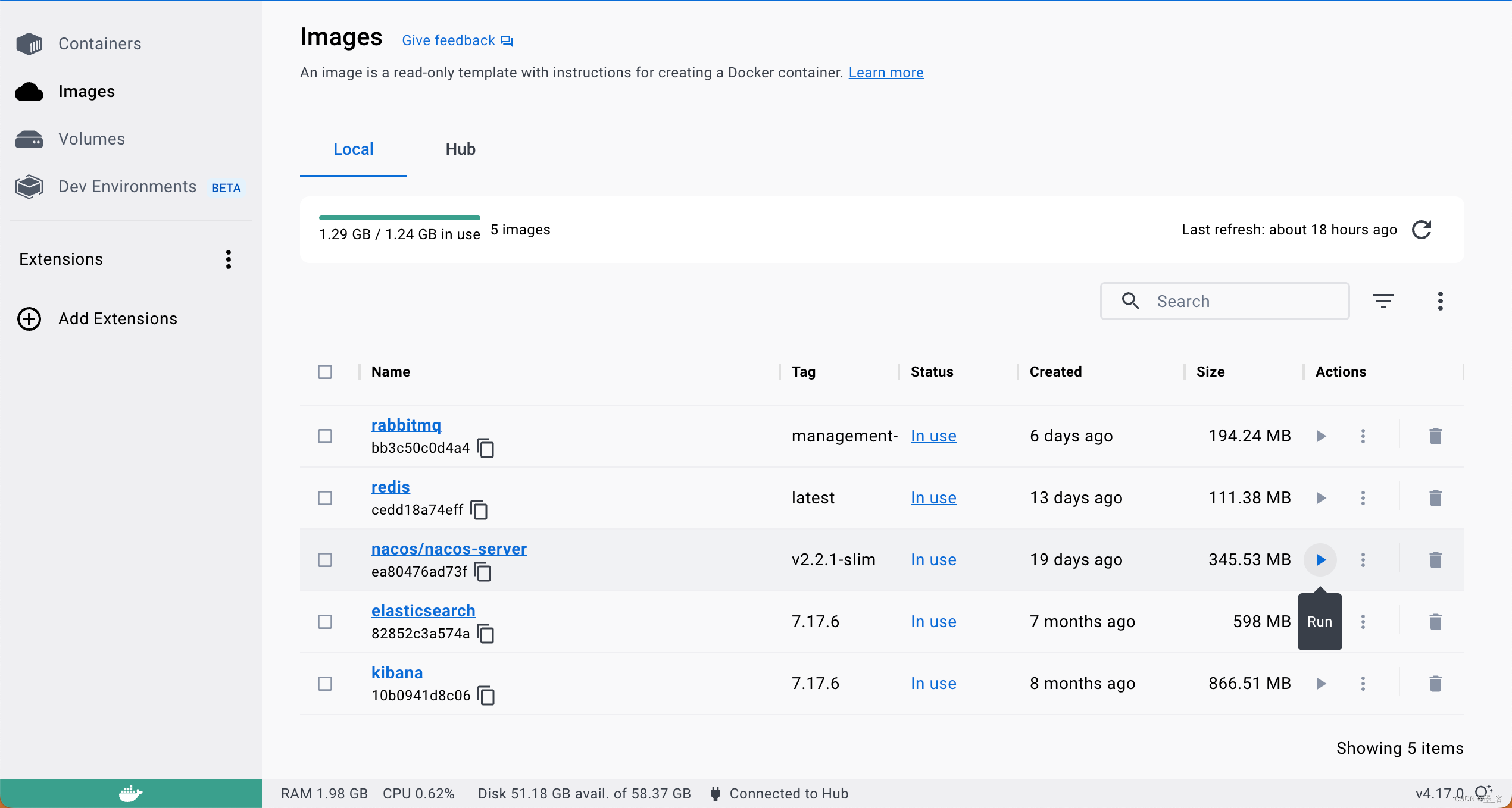
Task: Delete the redis image
Action: (1436, 498)
